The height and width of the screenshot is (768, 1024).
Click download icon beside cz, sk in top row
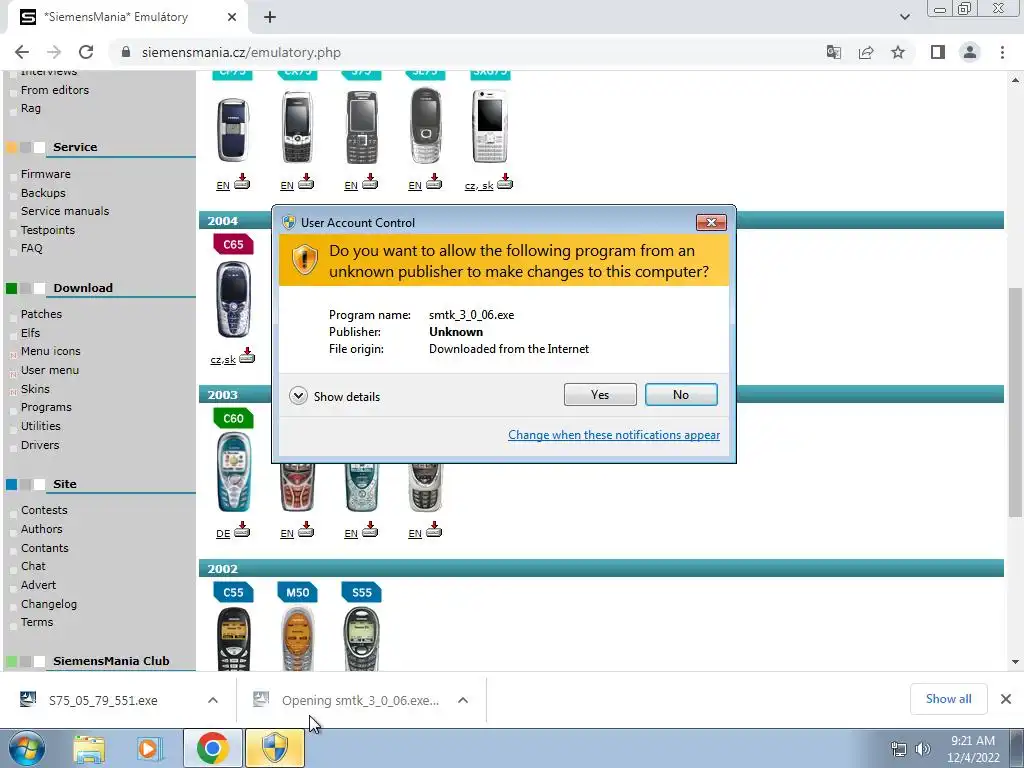(505, 182)
